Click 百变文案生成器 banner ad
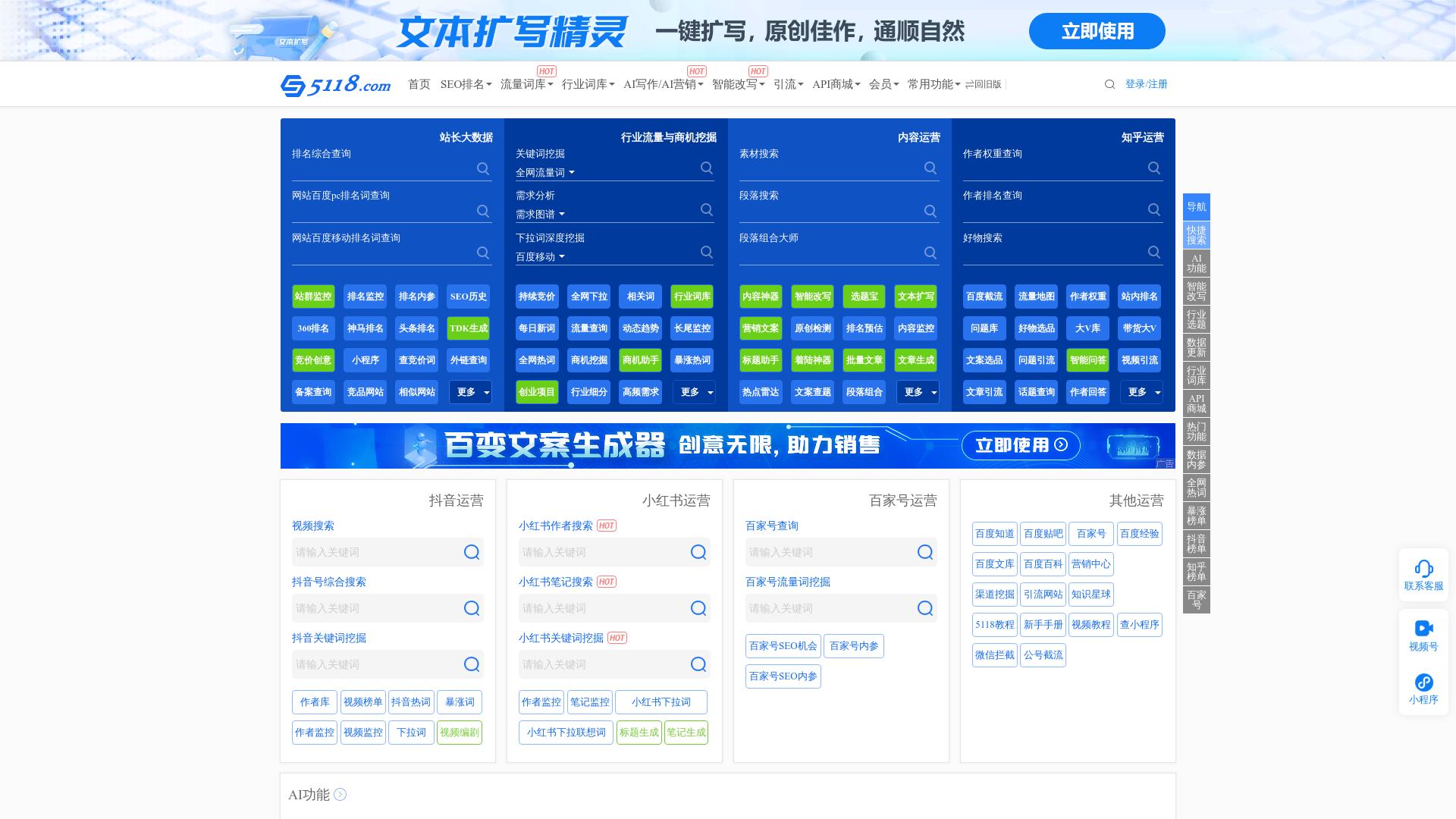 coord(728,446)
